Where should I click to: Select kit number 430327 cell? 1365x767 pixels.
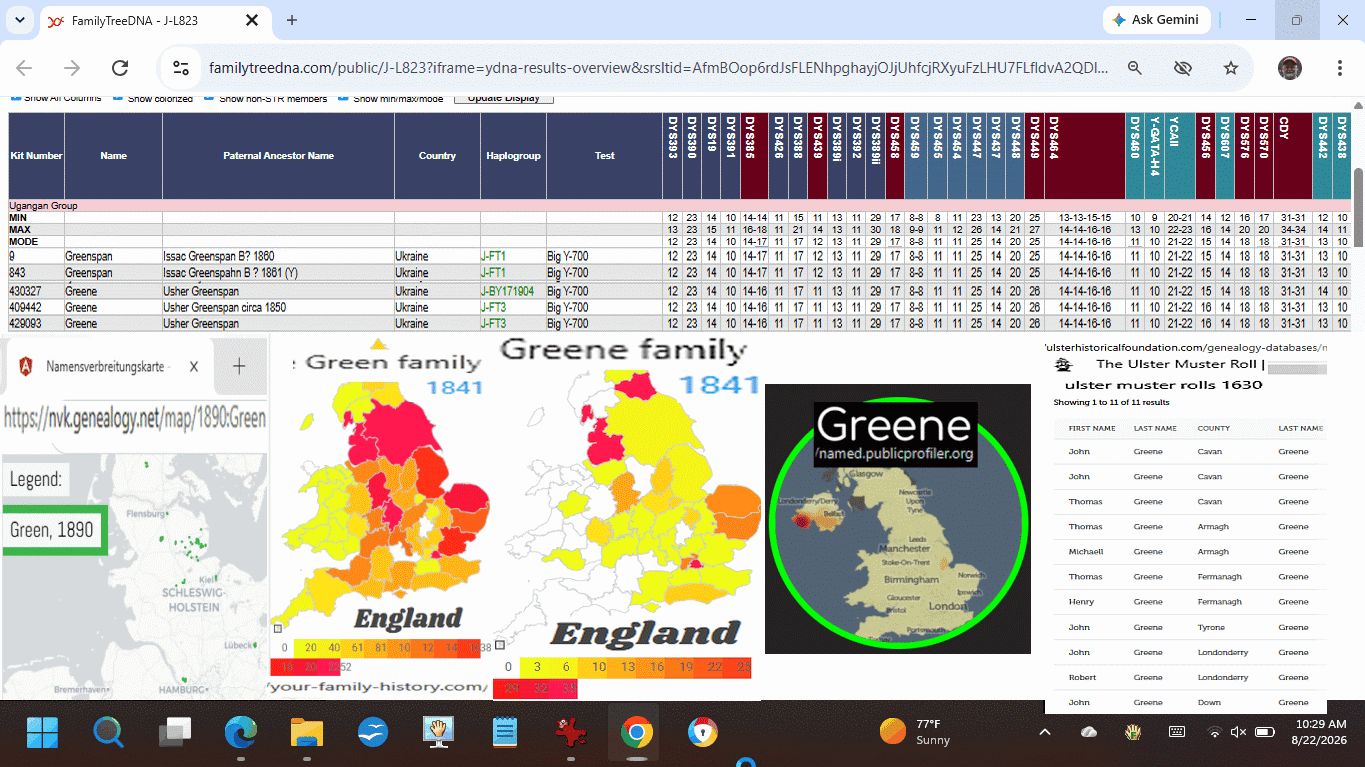pyautogui.click(x=37, y=291)
